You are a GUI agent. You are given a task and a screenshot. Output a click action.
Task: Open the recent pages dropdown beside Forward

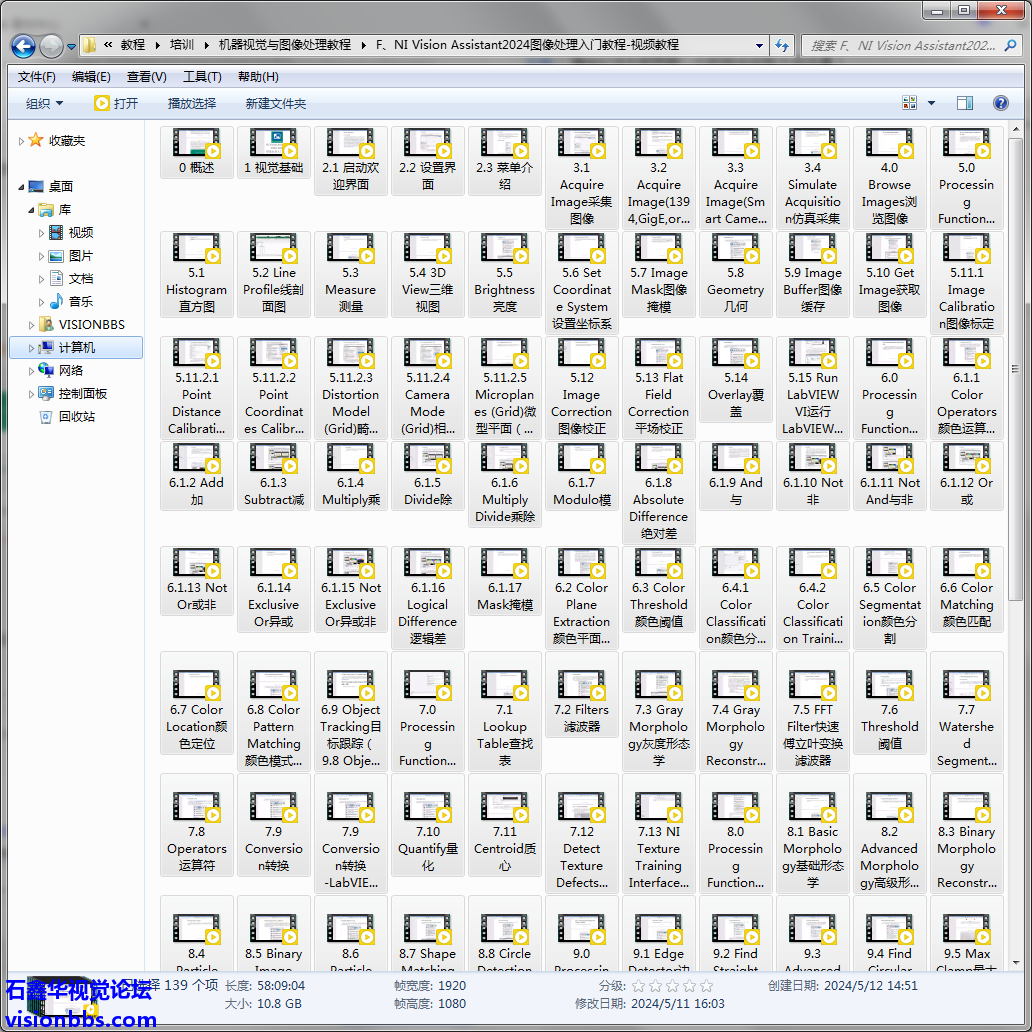71,47
